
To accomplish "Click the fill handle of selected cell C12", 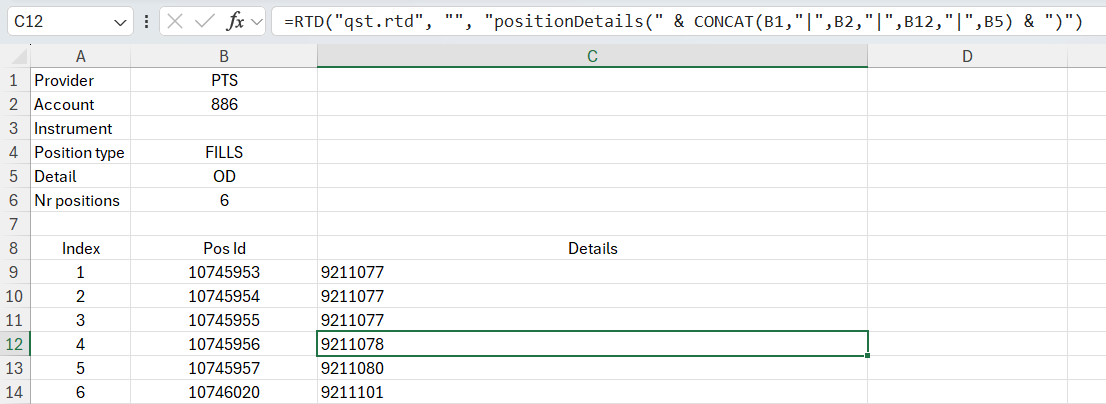I will pyautogui.click(x=867, y=355).
